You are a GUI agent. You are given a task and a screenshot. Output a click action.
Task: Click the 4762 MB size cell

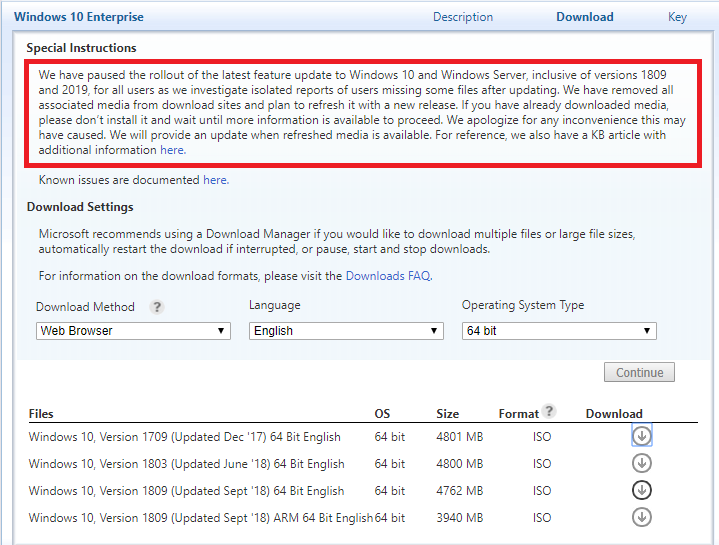(459, 491)
